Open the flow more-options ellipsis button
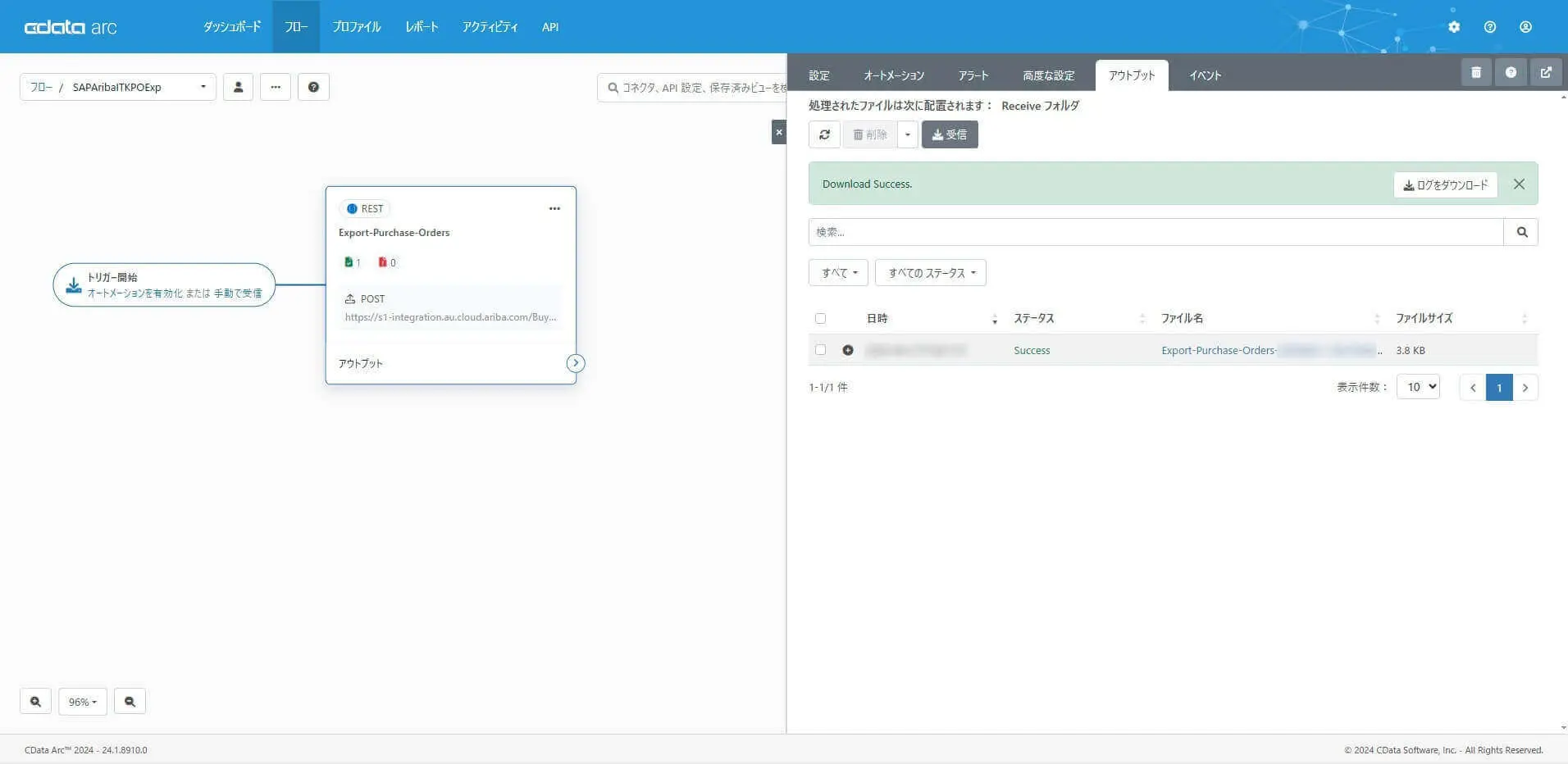Viewport: 1568px width, 764px height. (x=276, y=87)
